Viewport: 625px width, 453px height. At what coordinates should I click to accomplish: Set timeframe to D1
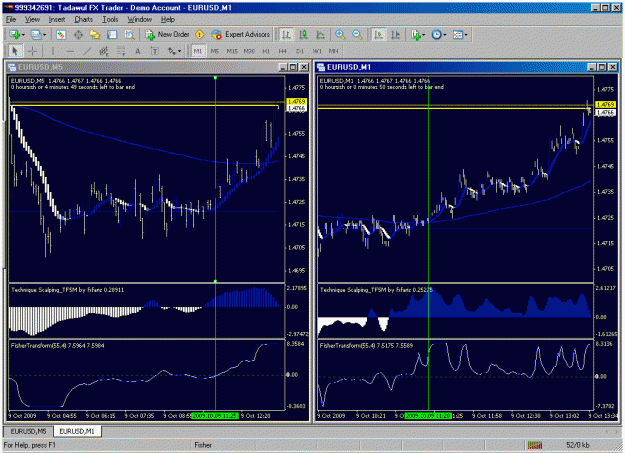(300, 51)
